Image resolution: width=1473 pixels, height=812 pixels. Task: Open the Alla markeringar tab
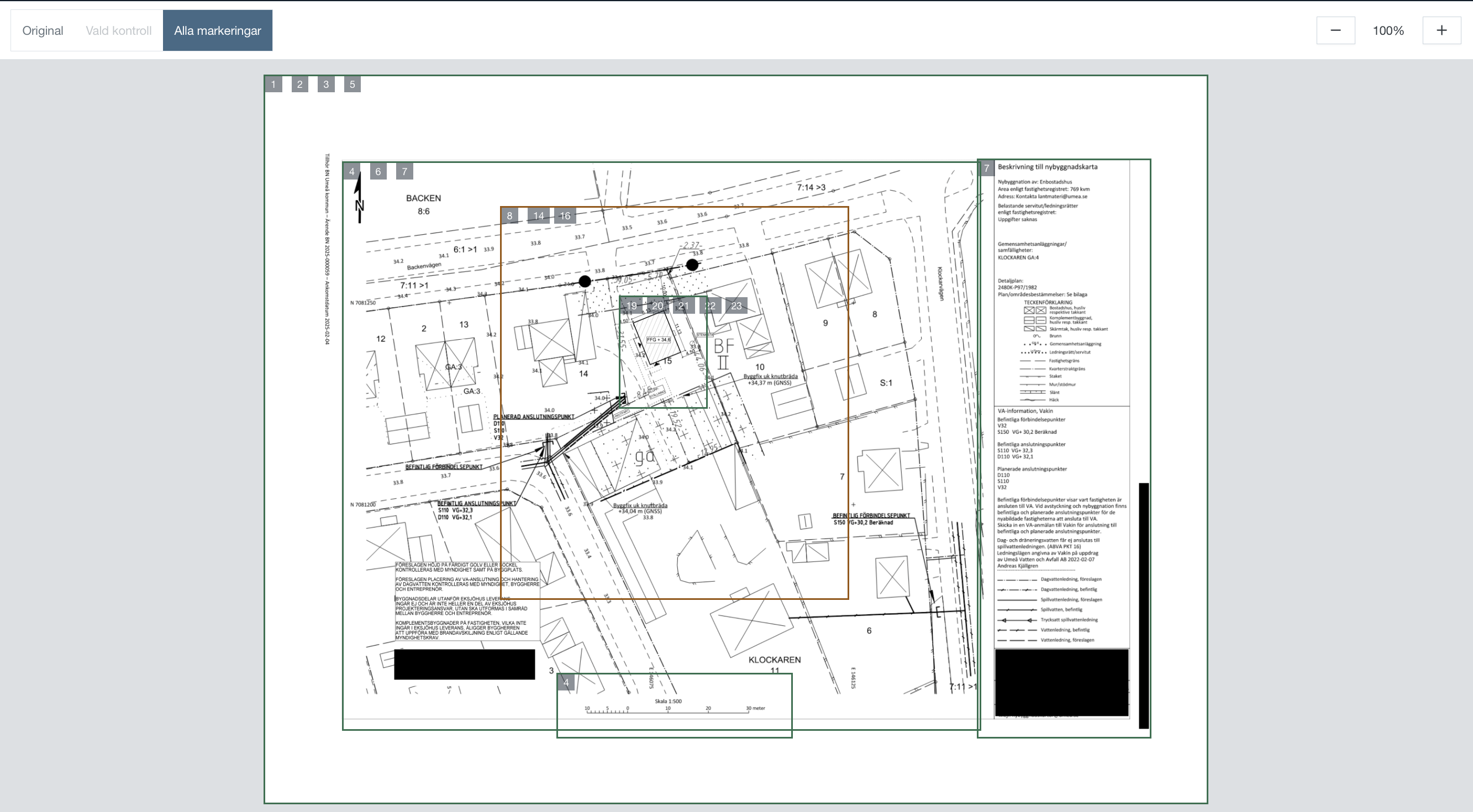pos(217,30)
